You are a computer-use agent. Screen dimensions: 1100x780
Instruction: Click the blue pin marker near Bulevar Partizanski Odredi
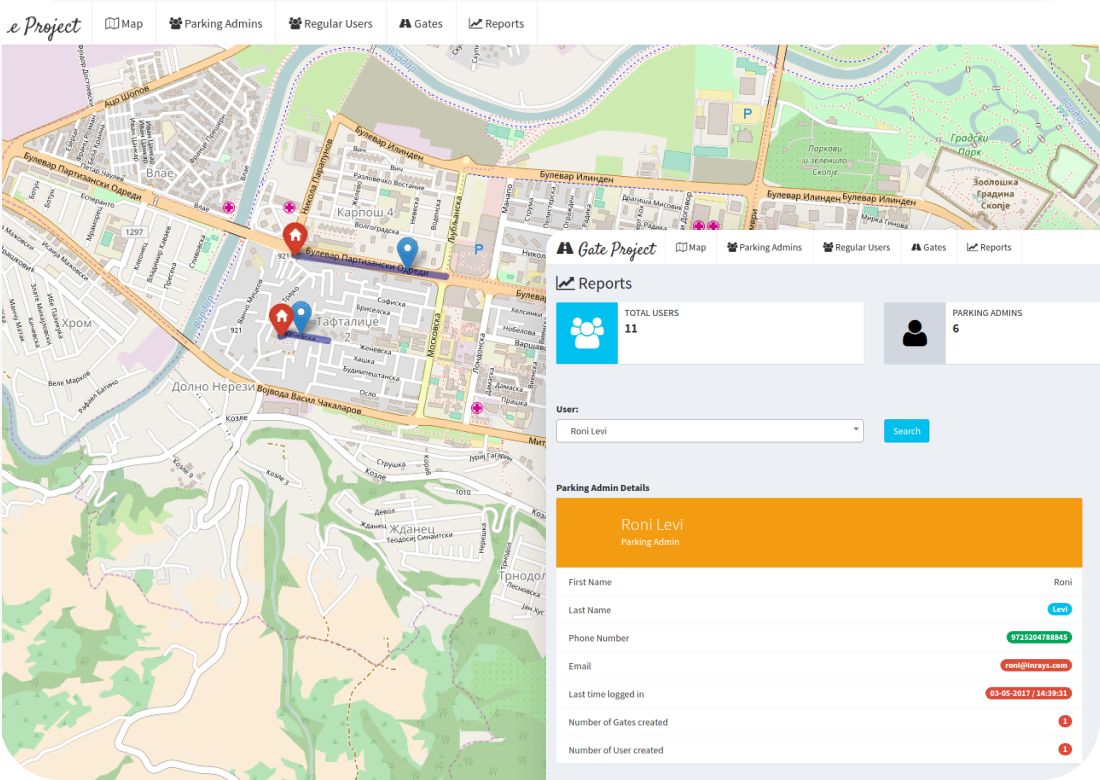click(x=407, y=252)
